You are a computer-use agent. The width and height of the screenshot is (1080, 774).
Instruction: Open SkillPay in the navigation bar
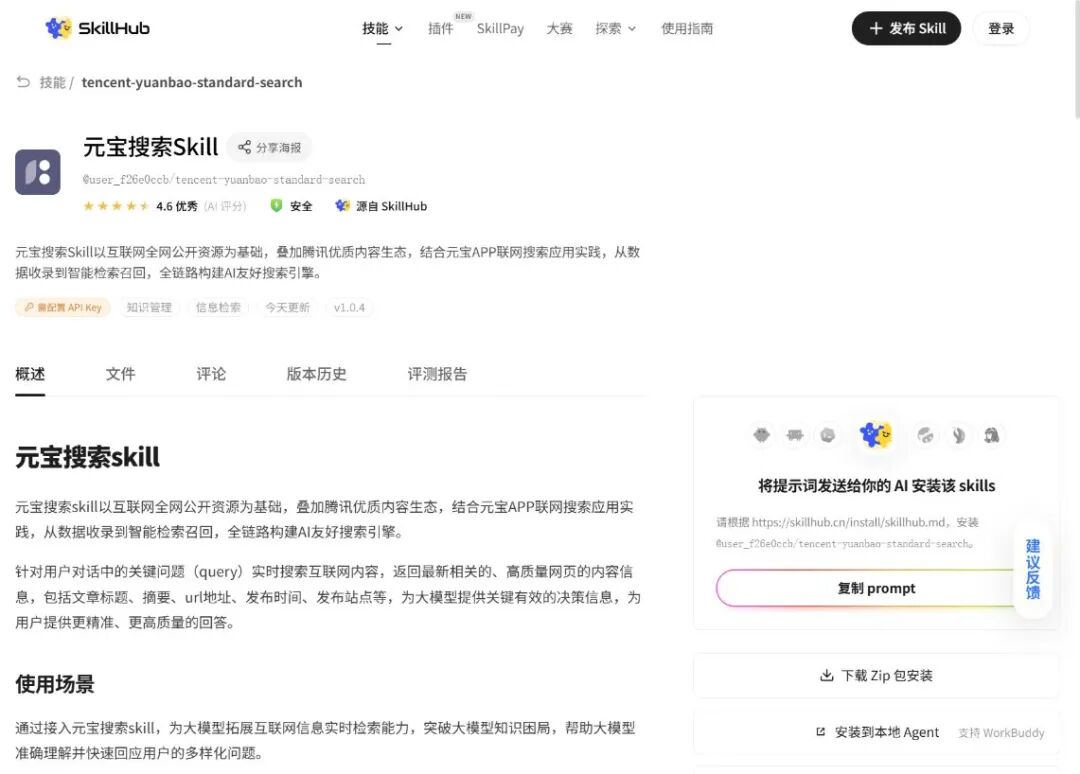500,28
